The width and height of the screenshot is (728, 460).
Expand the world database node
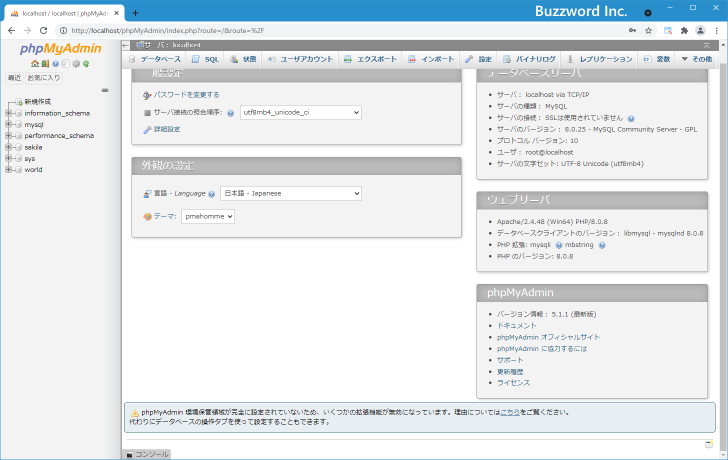8,170
